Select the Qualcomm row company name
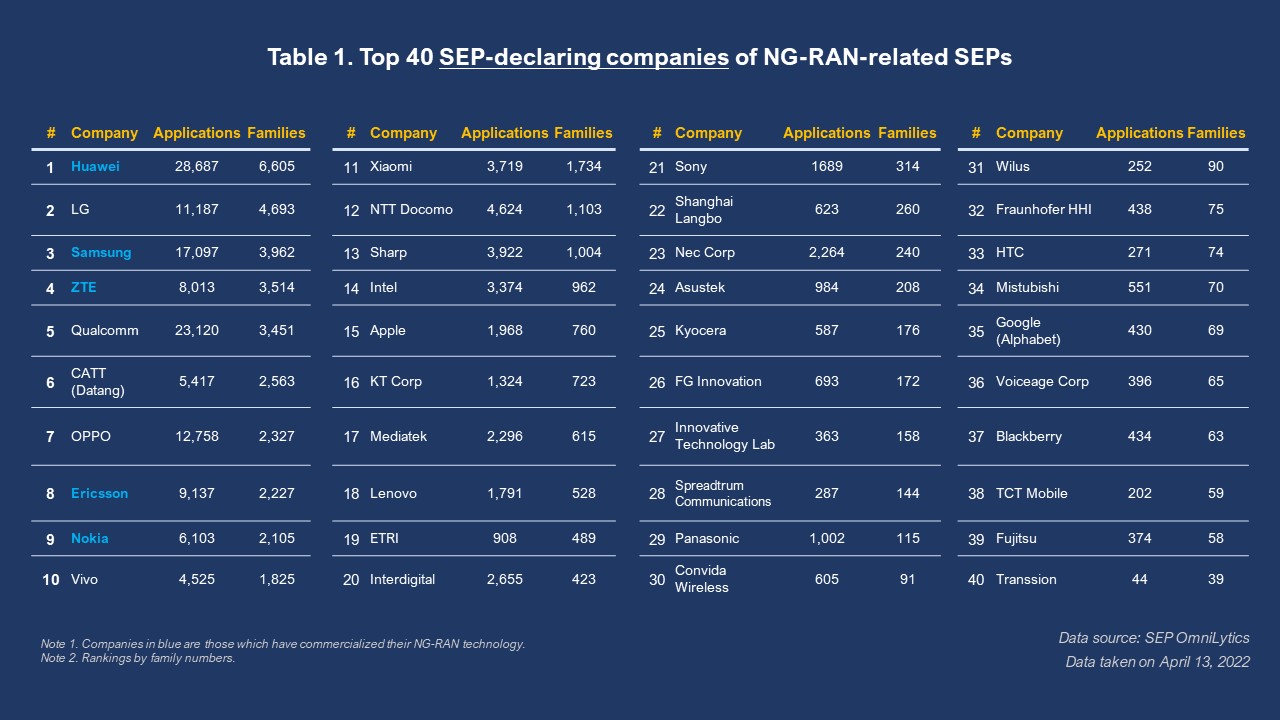The height and width of the screenshot is (720, 1280). click(105, 331)
